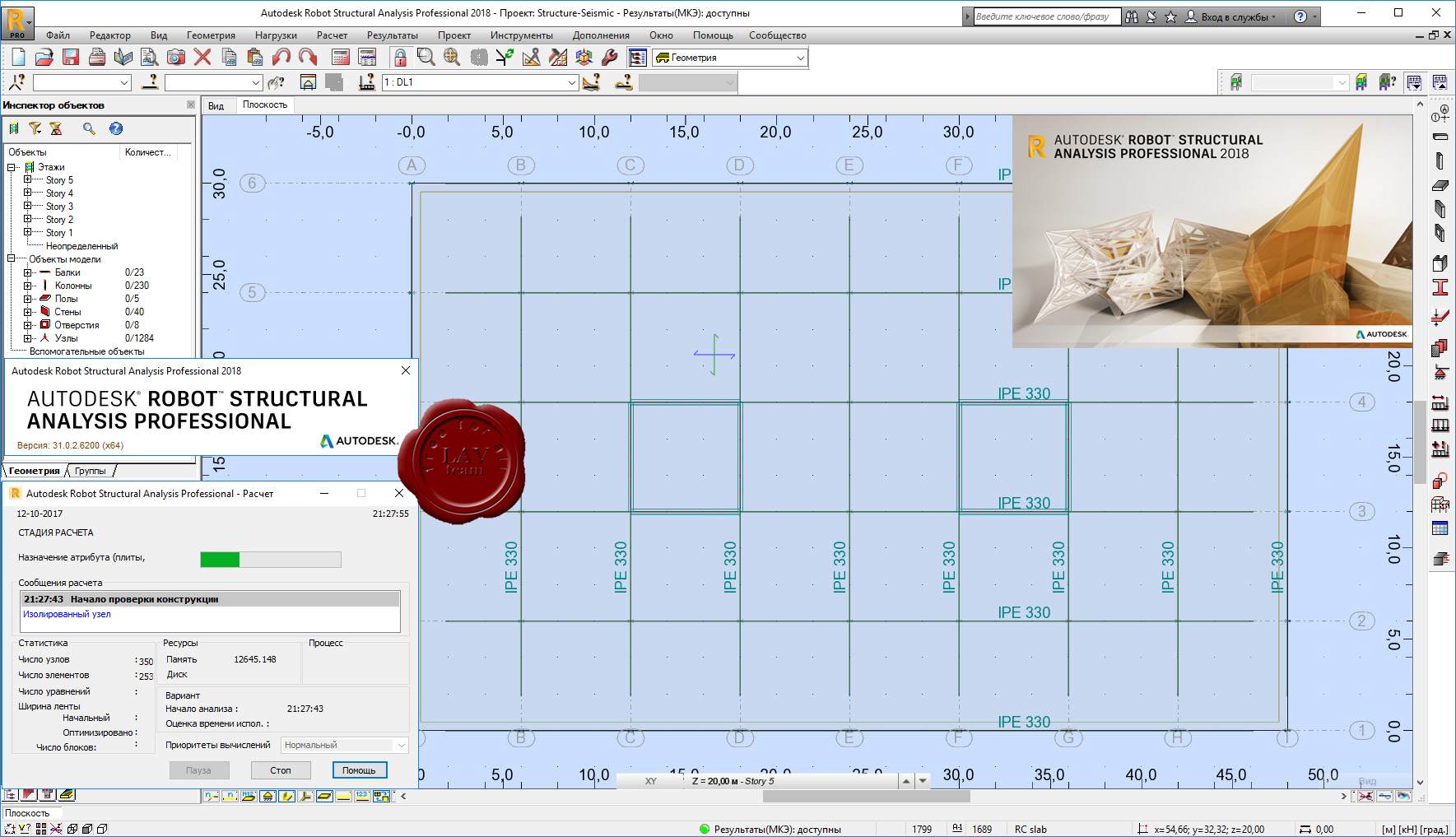Click the favorites star icon in title bar

click(x=1170, y=16)
